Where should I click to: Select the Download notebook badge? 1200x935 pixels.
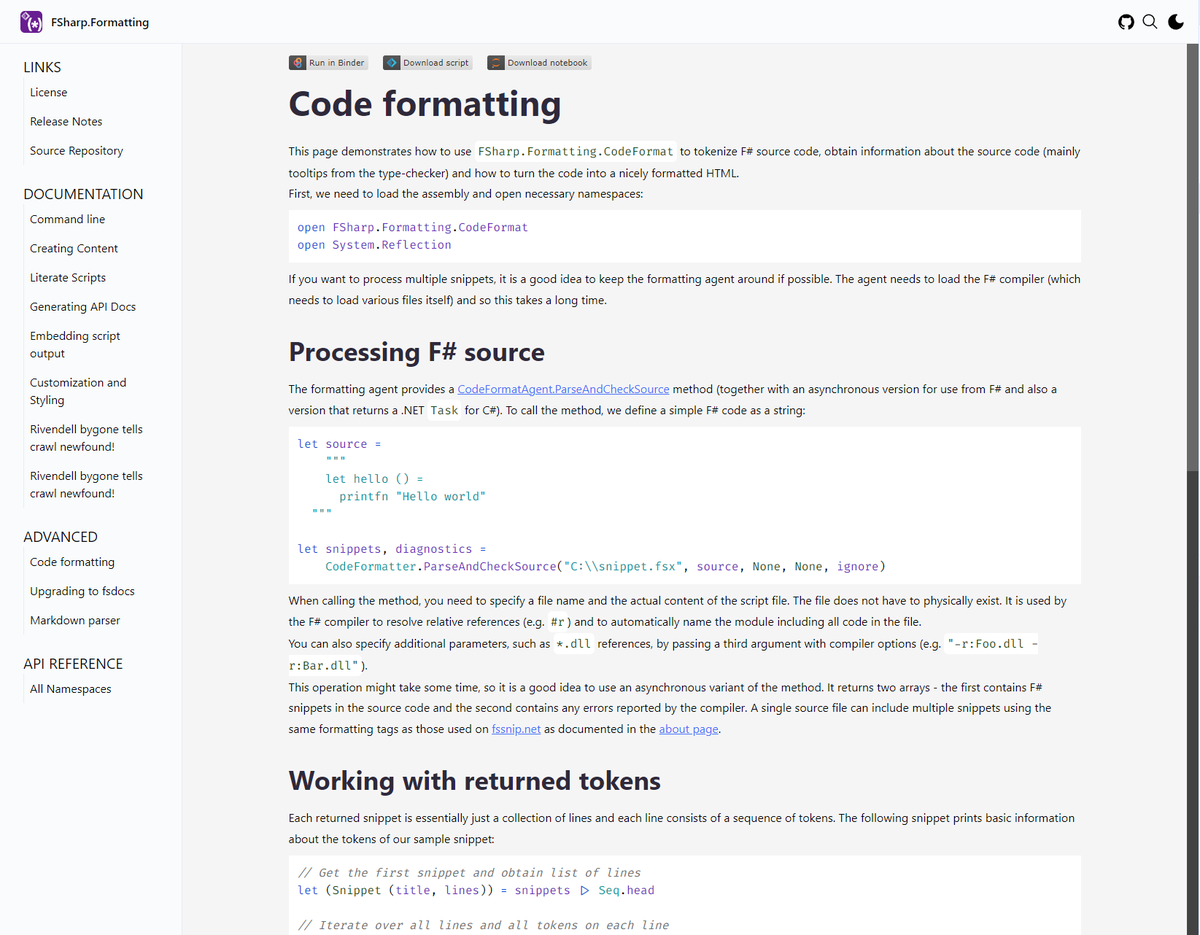coord(539,62)
